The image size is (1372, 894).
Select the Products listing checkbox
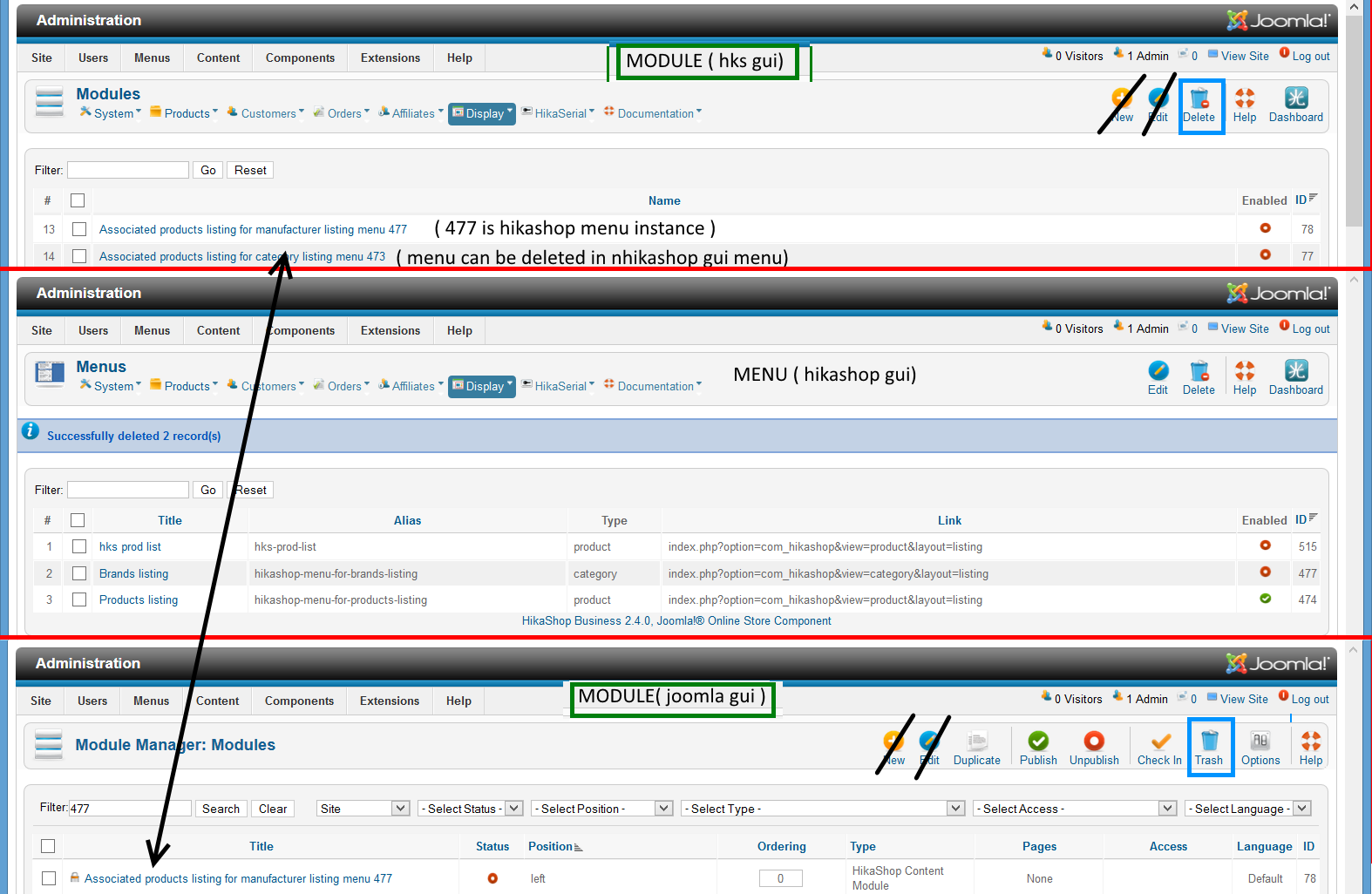click(79, 599)
